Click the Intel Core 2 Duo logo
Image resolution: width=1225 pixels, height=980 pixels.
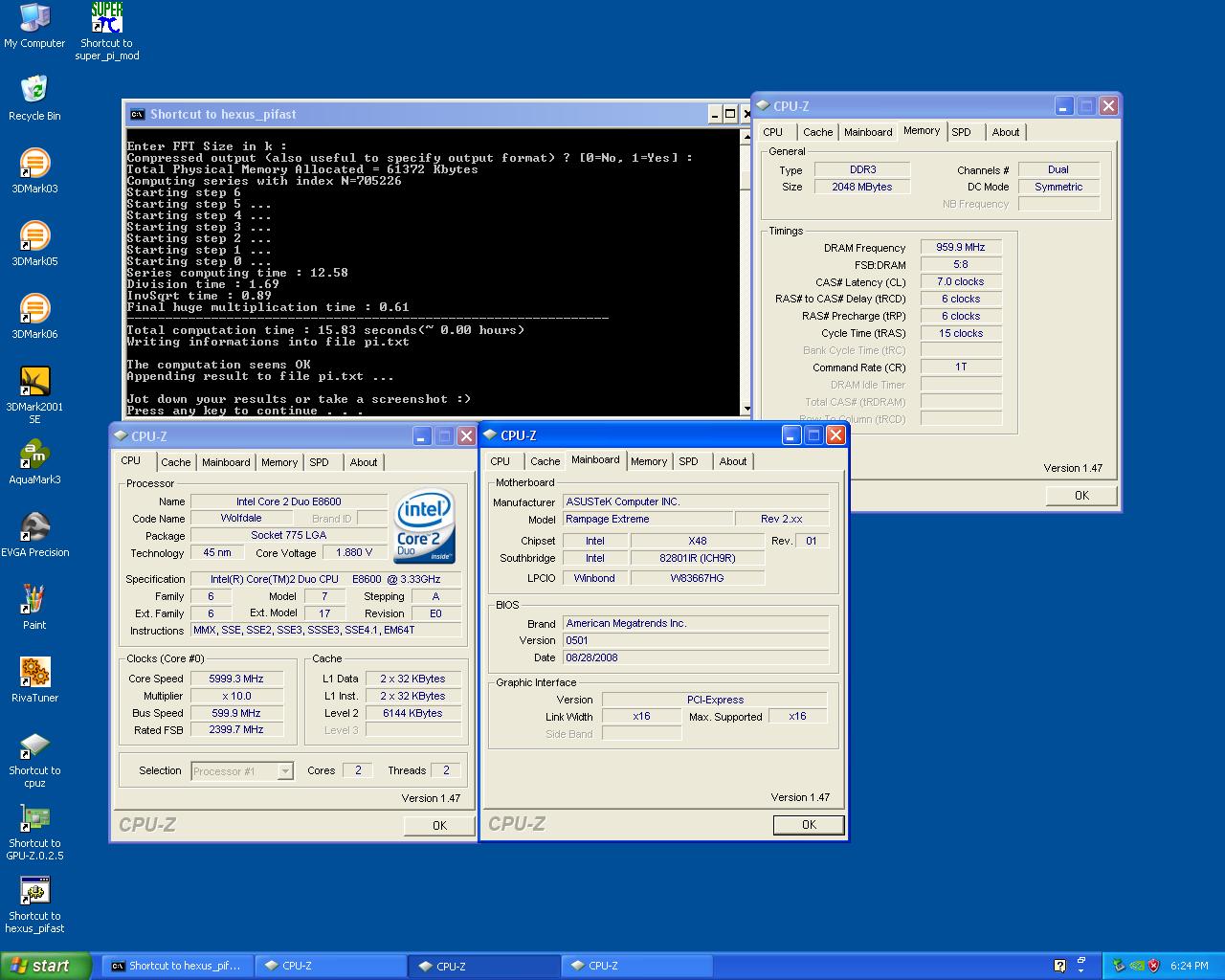(425, 527)
